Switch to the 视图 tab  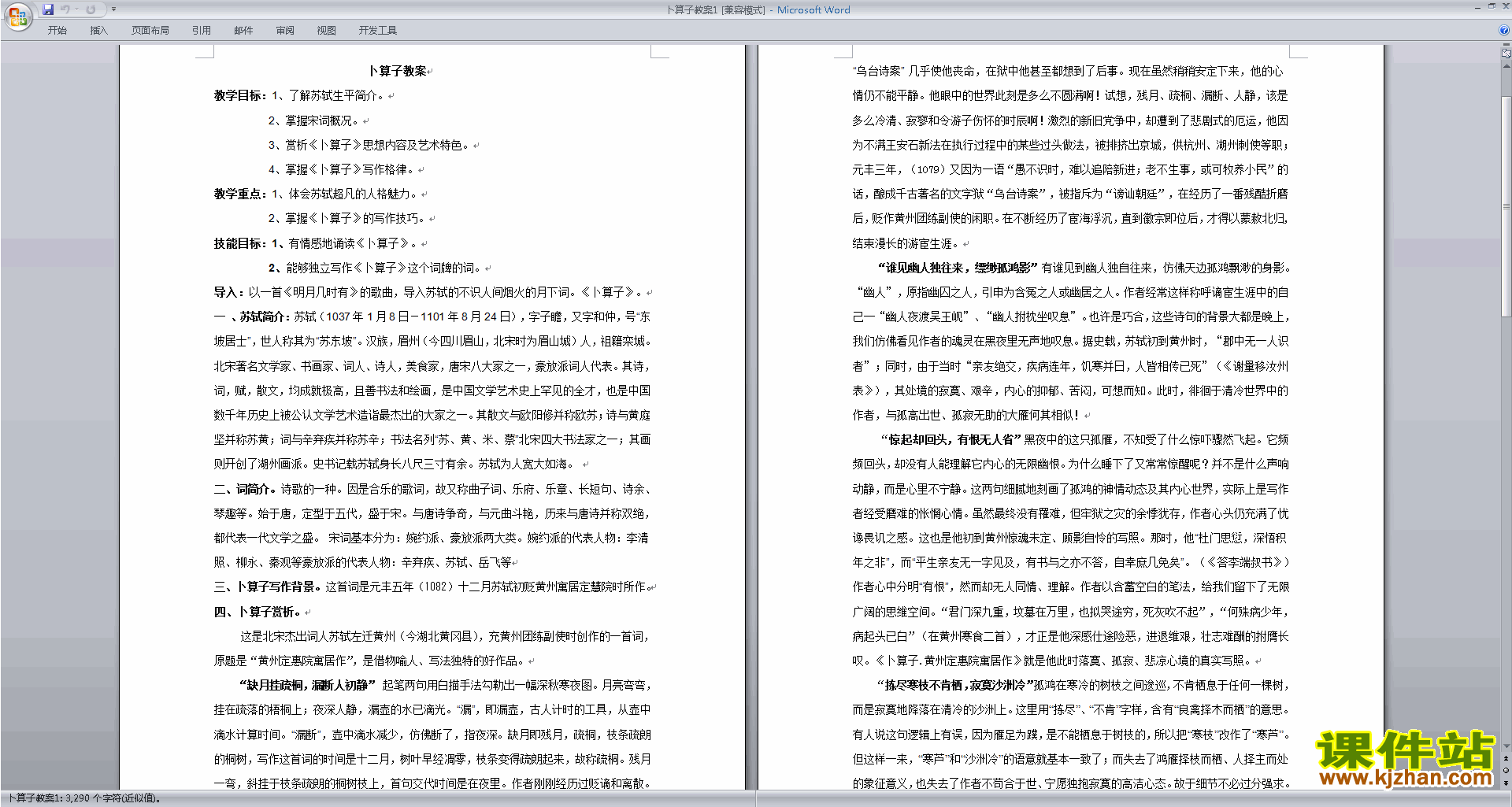point(327,30)
